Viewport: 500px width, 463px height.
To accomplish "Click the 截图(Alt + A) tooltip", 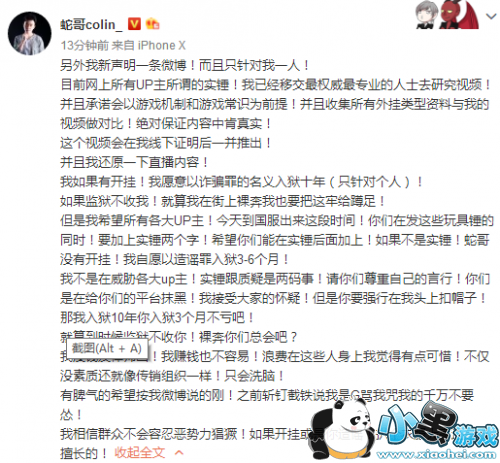I will click(x=107, y=349).
